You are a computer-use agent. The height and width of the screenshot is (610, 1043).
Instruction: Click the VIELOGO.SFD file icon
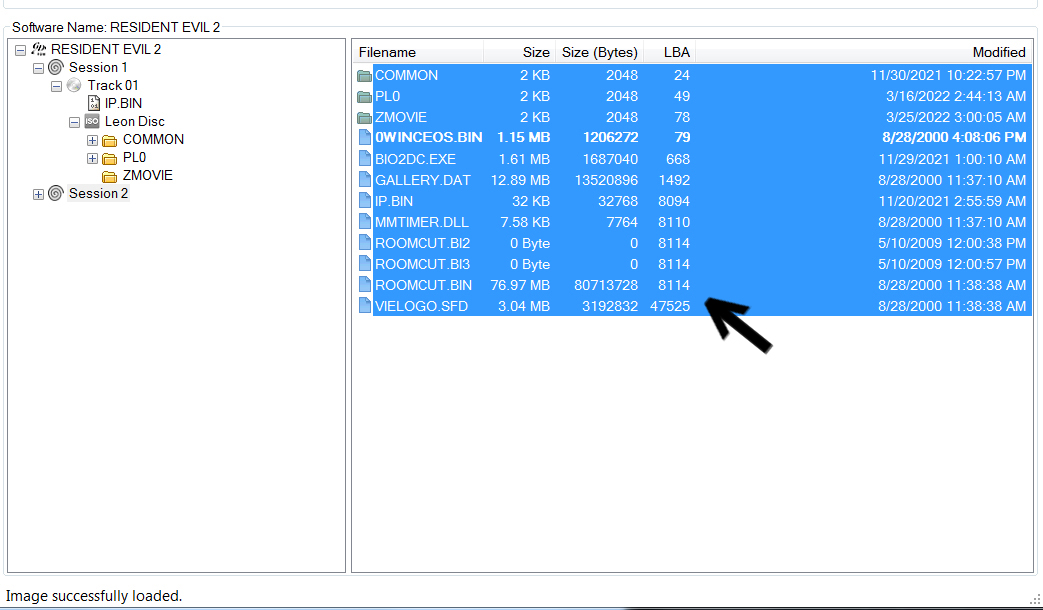pyautogui.click(x=365, y=306)
